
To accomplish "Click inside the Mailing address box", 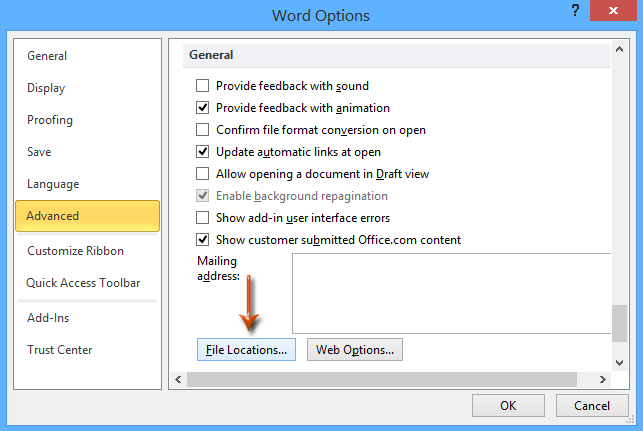I will click(x=451, y=293).
